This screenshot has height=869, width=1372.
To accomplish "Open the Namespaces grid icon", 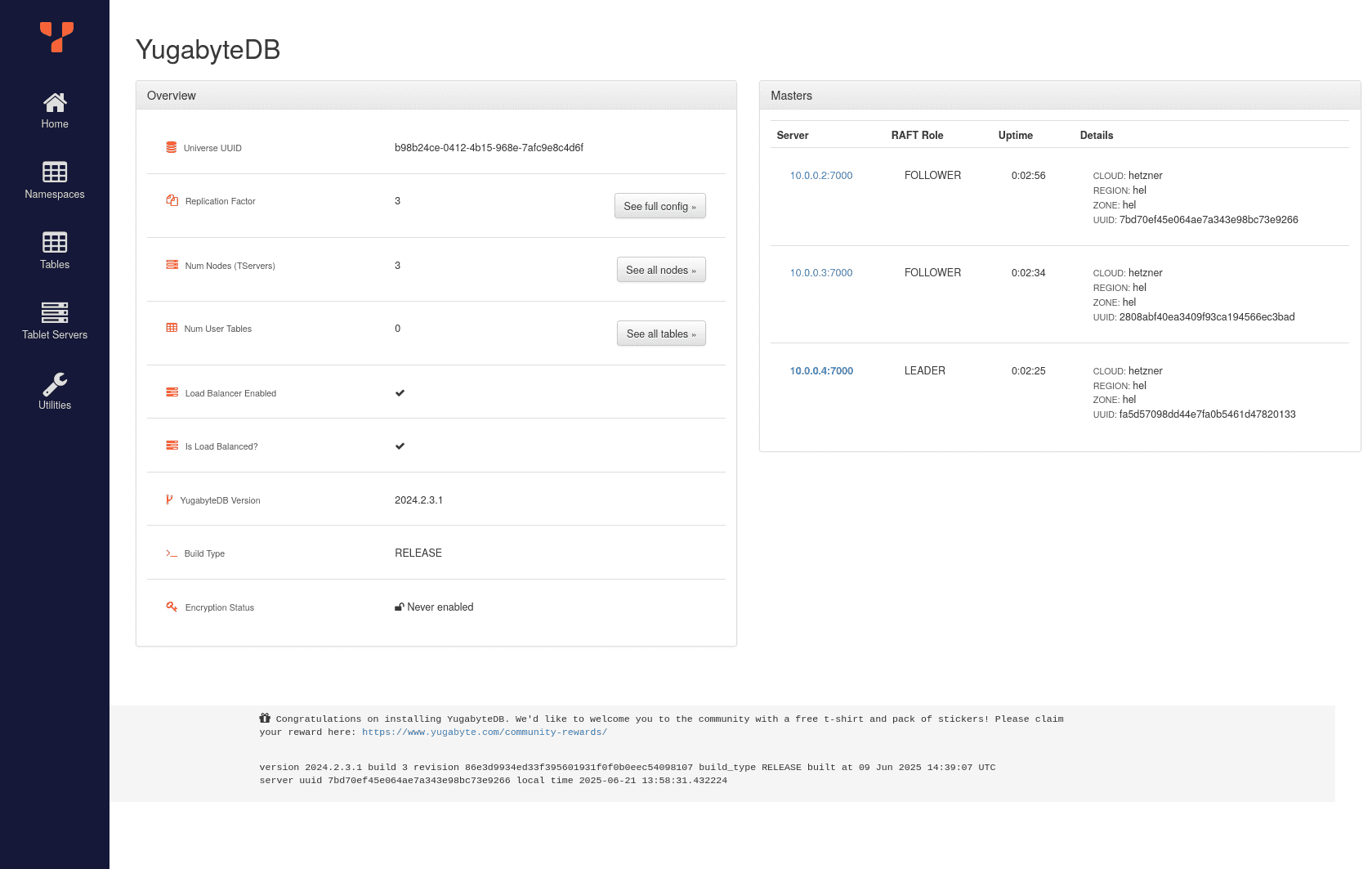I will click(55, 172).
